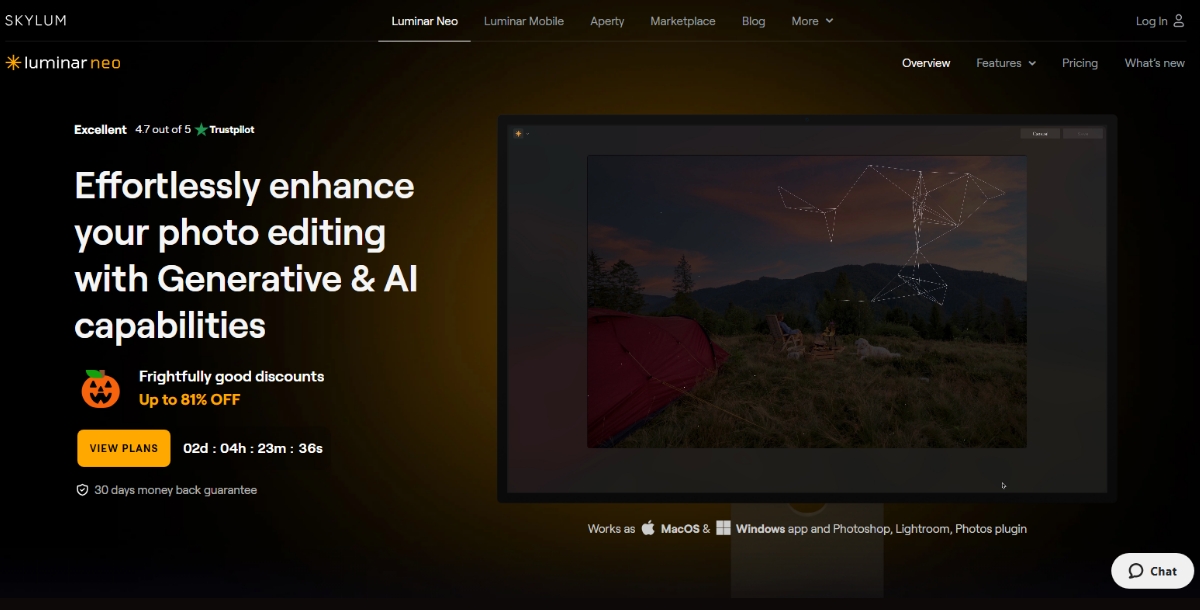The width and height of the screenshot is (1200, 610).
Task: Select the Overview section
Action: 926,63
